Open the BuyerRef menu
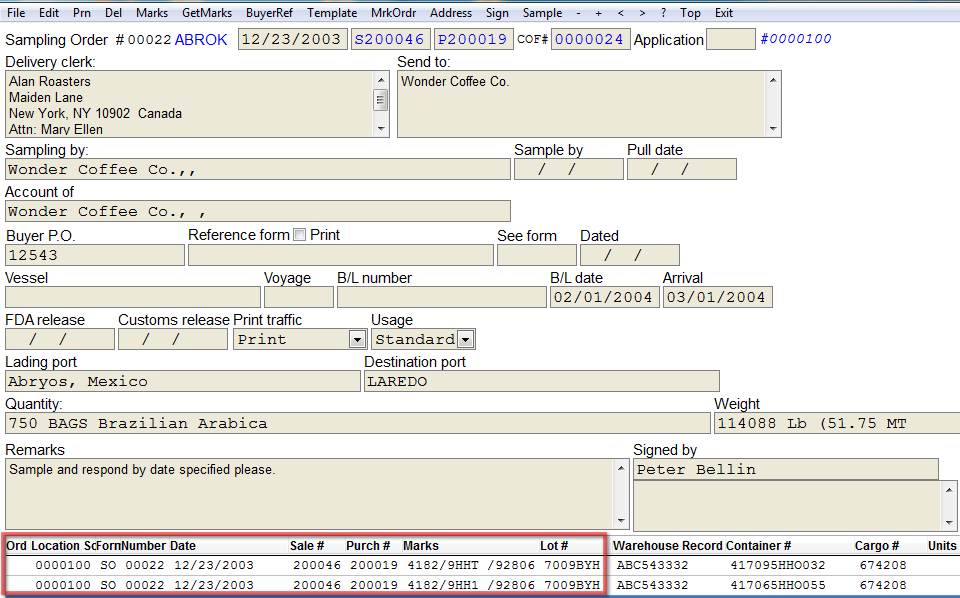 click(x=269, y=13)
